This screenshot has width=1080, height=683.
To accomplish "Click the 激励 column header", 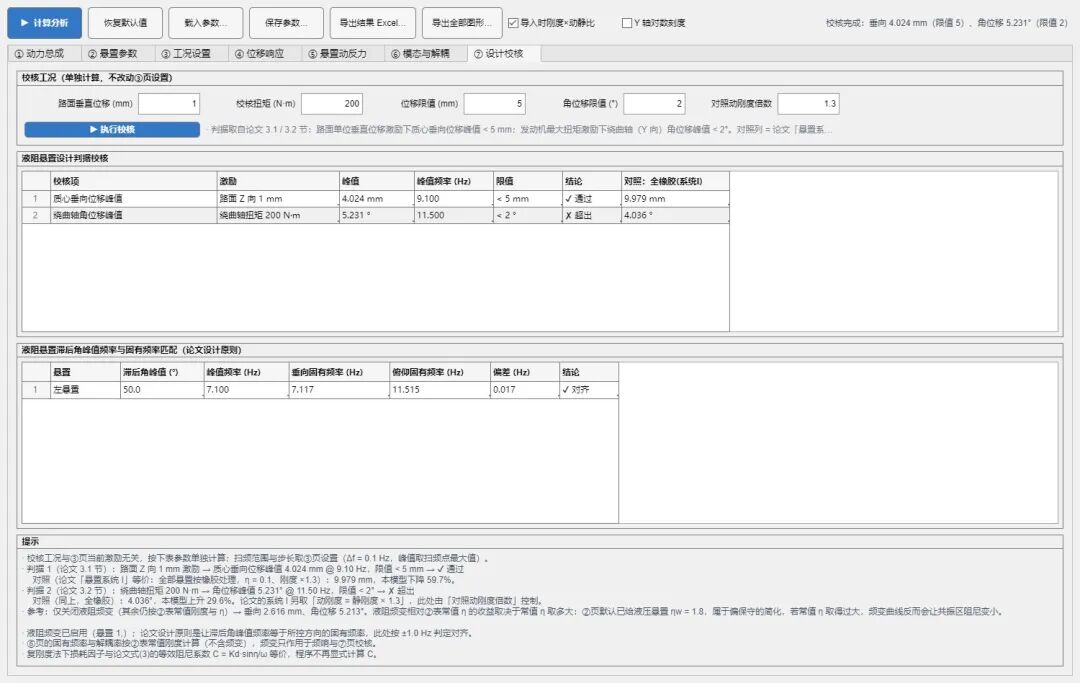I will click(278, 181).
